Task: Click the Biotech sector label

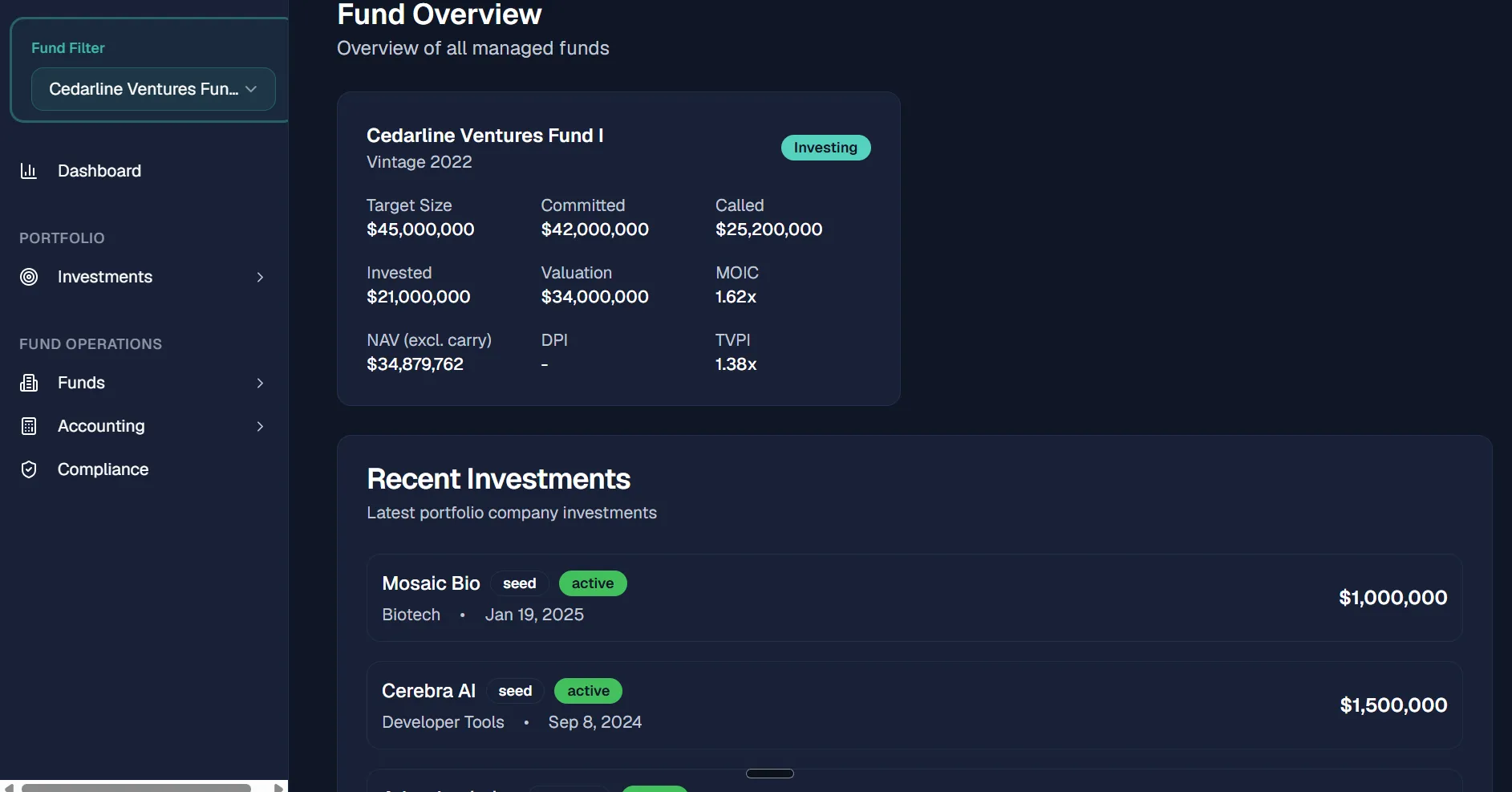Action: pos(411,615)
